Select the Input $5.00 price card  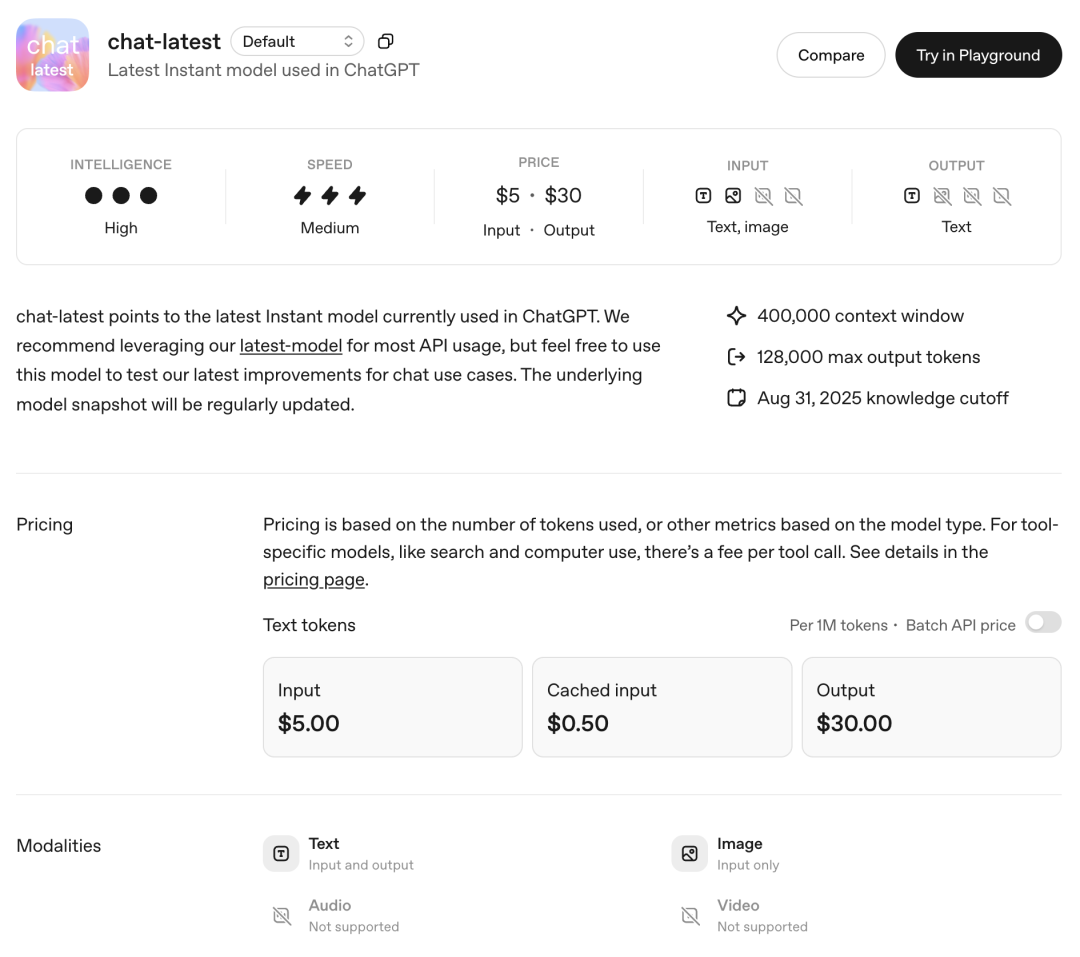pyautogui.click(x=393, y=707)
